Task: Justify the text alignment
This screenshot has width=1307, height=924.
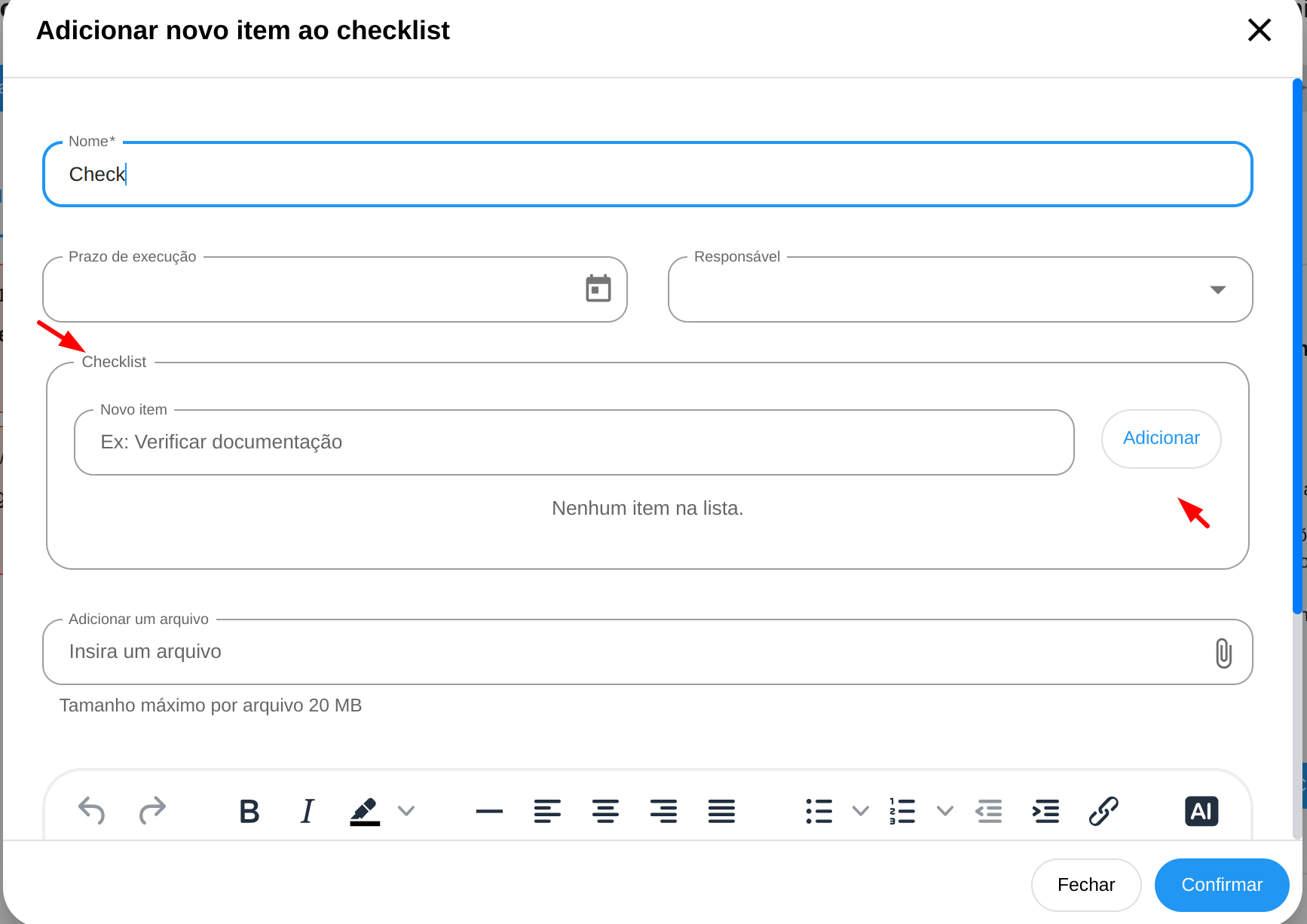Action: (x=721, y=812)
